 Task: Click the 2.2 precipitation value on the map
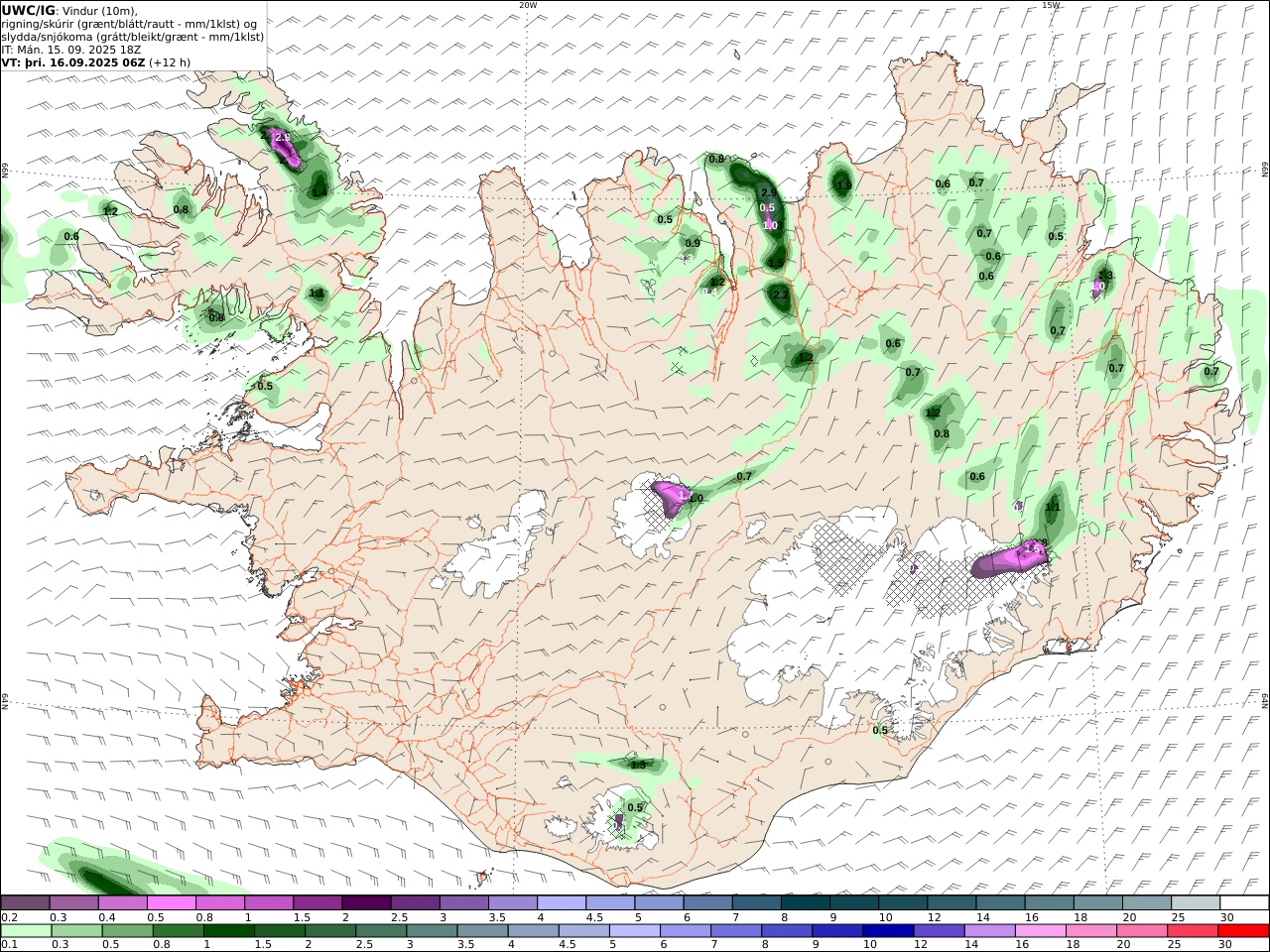pos(780,295)
